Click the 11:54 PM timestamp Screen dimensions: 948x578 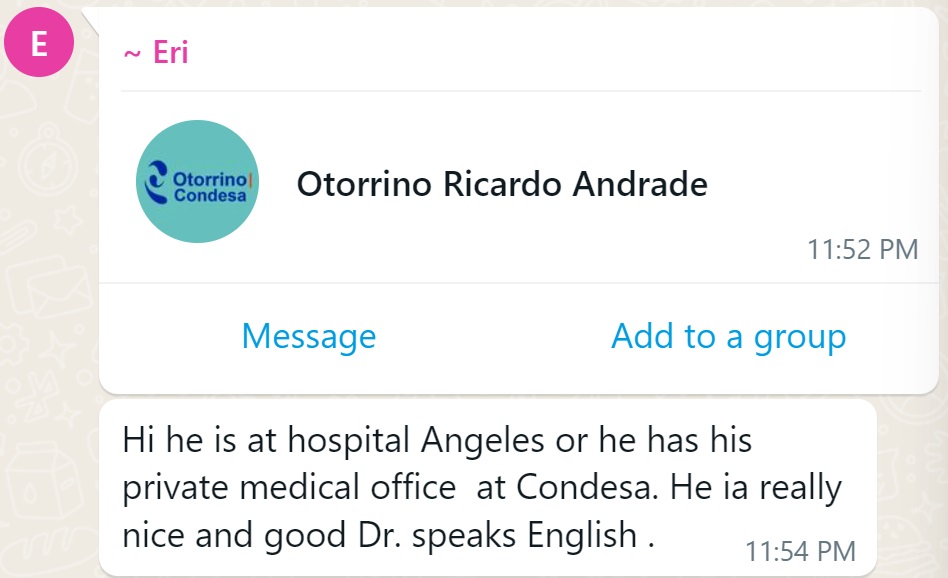800,551
